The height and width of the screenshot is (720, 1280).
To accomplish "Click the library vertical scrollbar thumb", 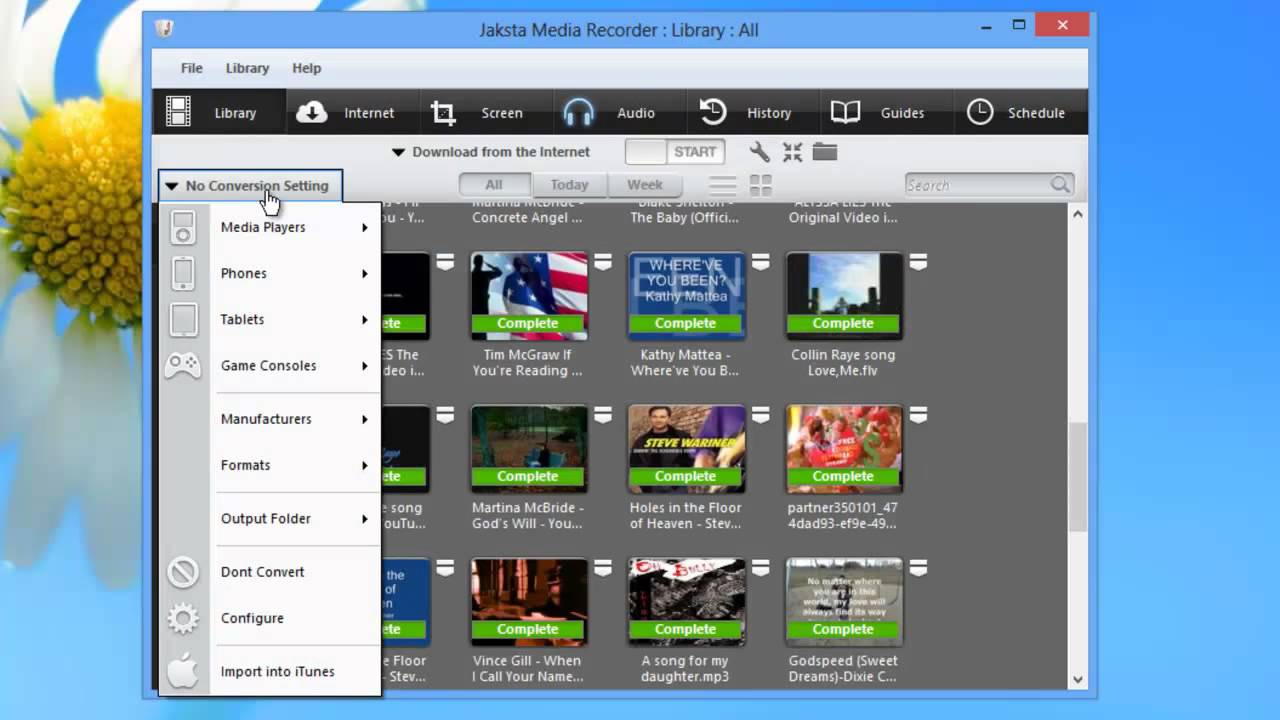I will (x=1078, y=478).
